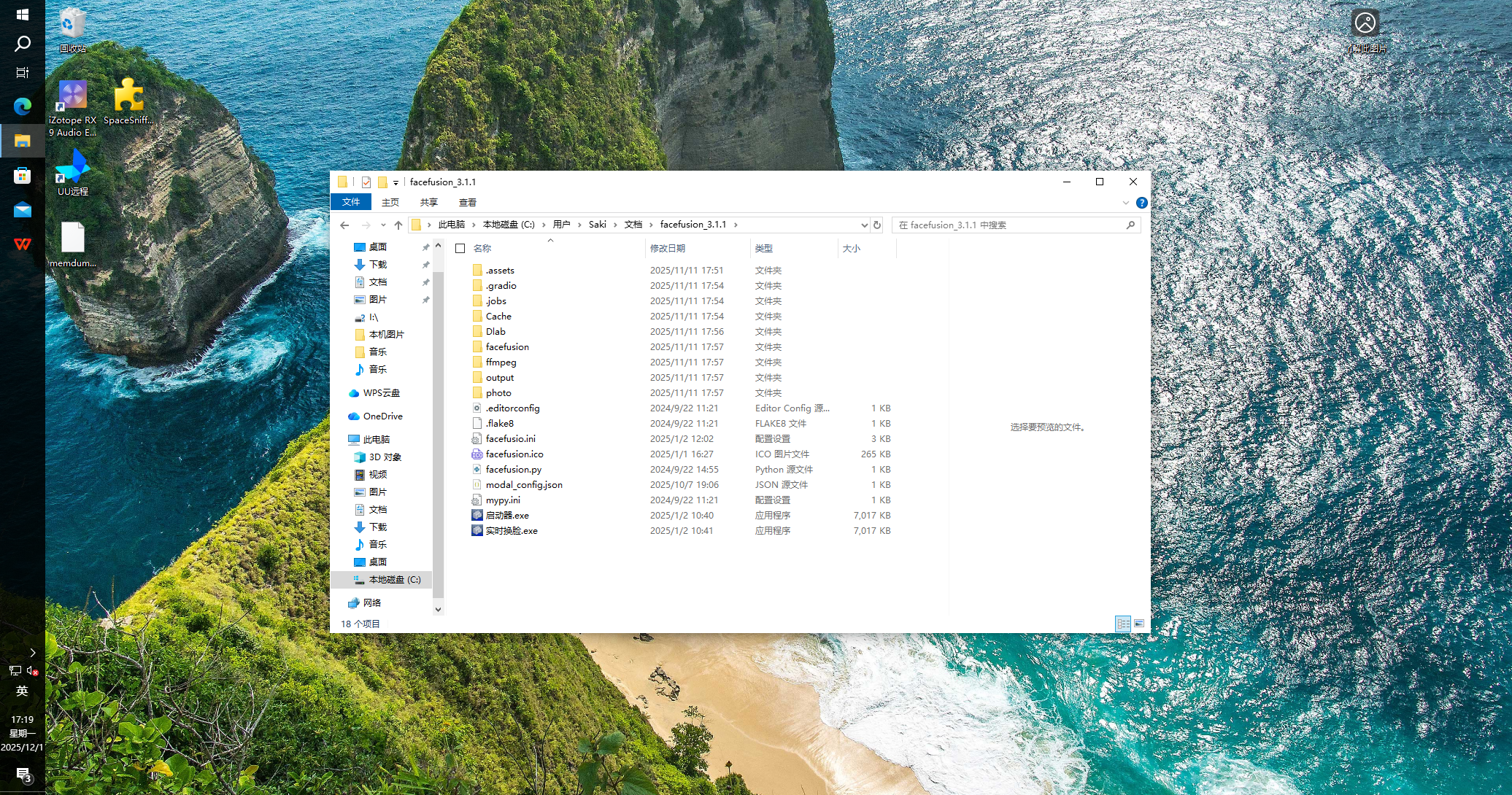Click the Saki breadcrumb in address bar
Screen dimensions: 1512x795
pos(597,225)
